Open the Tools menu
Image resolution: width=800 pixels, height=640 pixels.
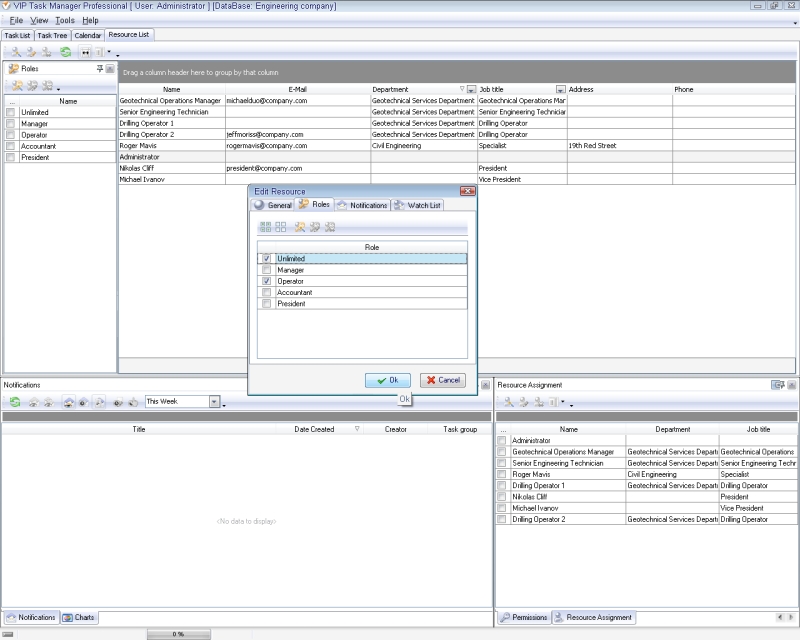[65, 20]
